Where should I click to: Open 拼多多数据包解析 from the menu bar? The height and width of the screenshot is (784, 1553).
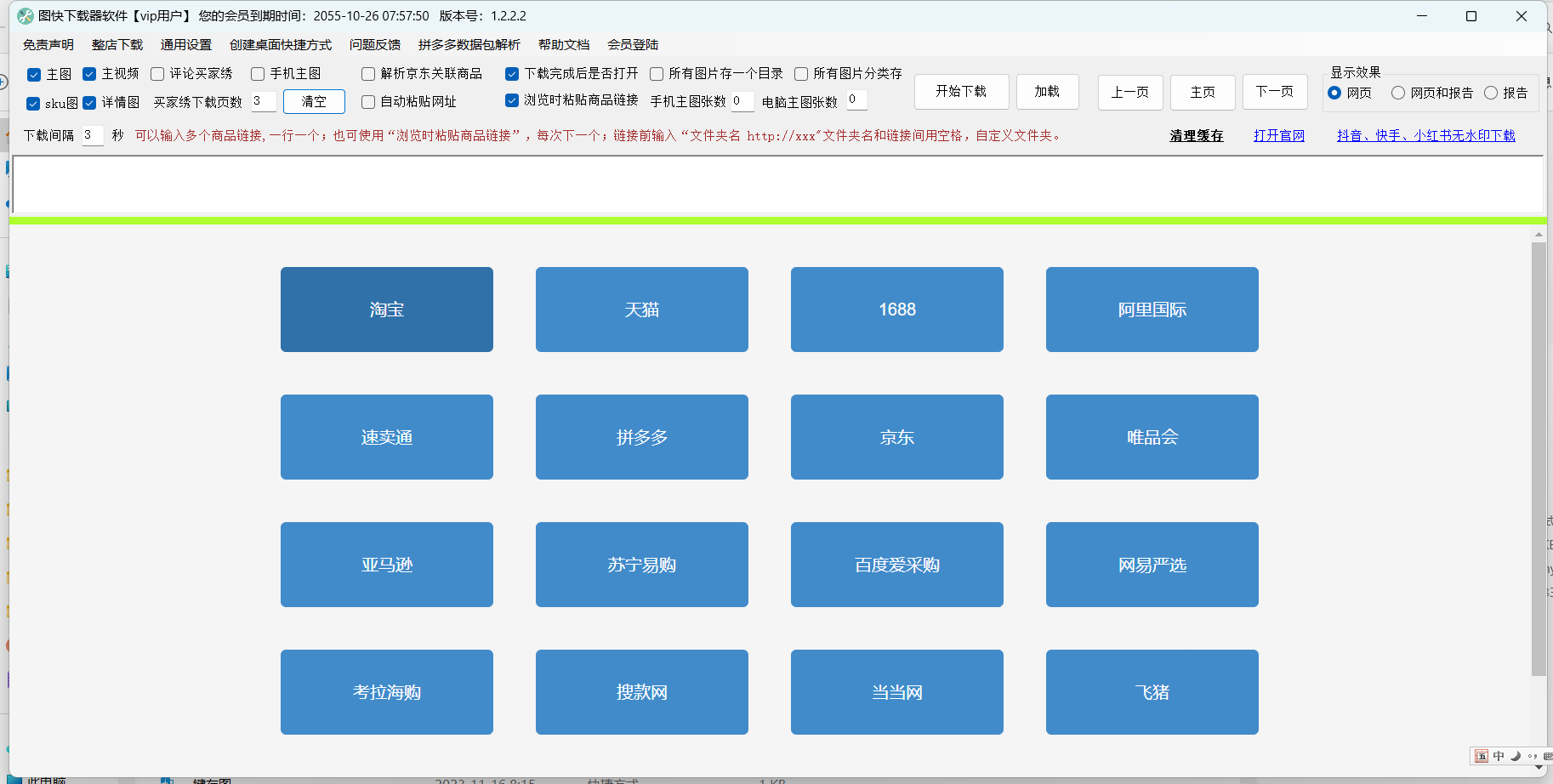click(x=469, y=44)
